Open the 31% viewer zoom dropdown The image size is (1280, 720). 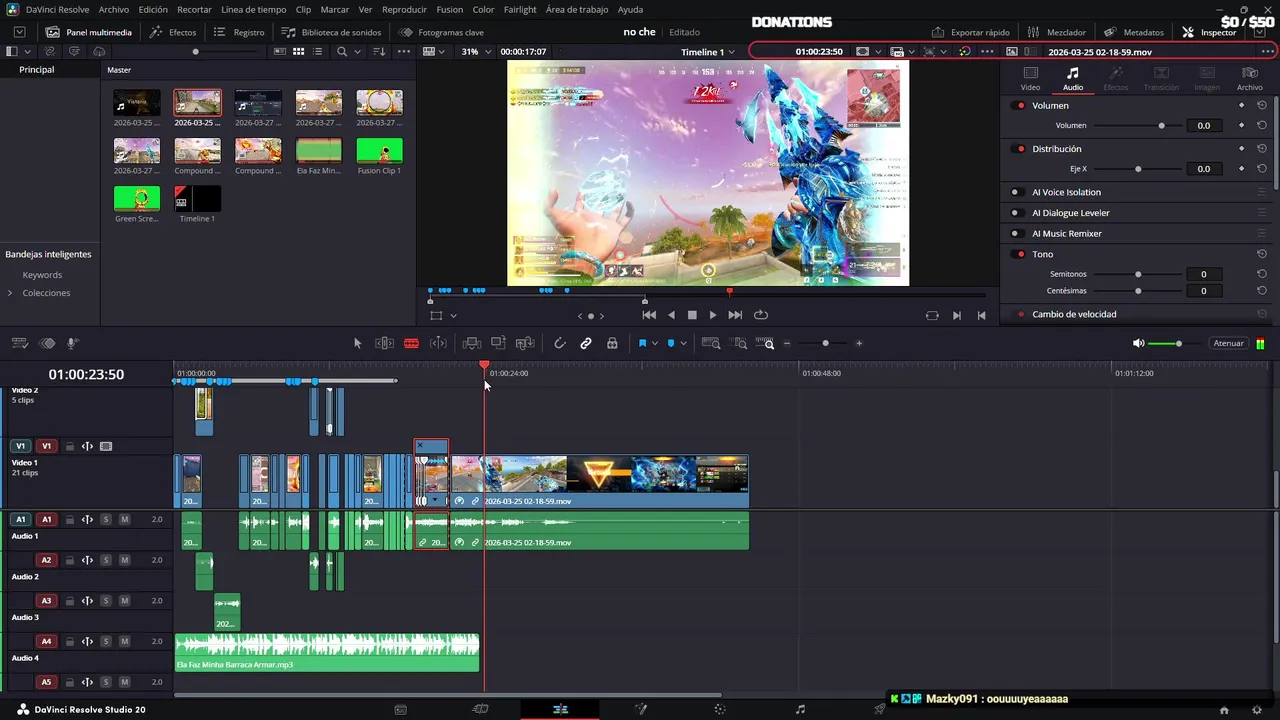tap(487, 52)
